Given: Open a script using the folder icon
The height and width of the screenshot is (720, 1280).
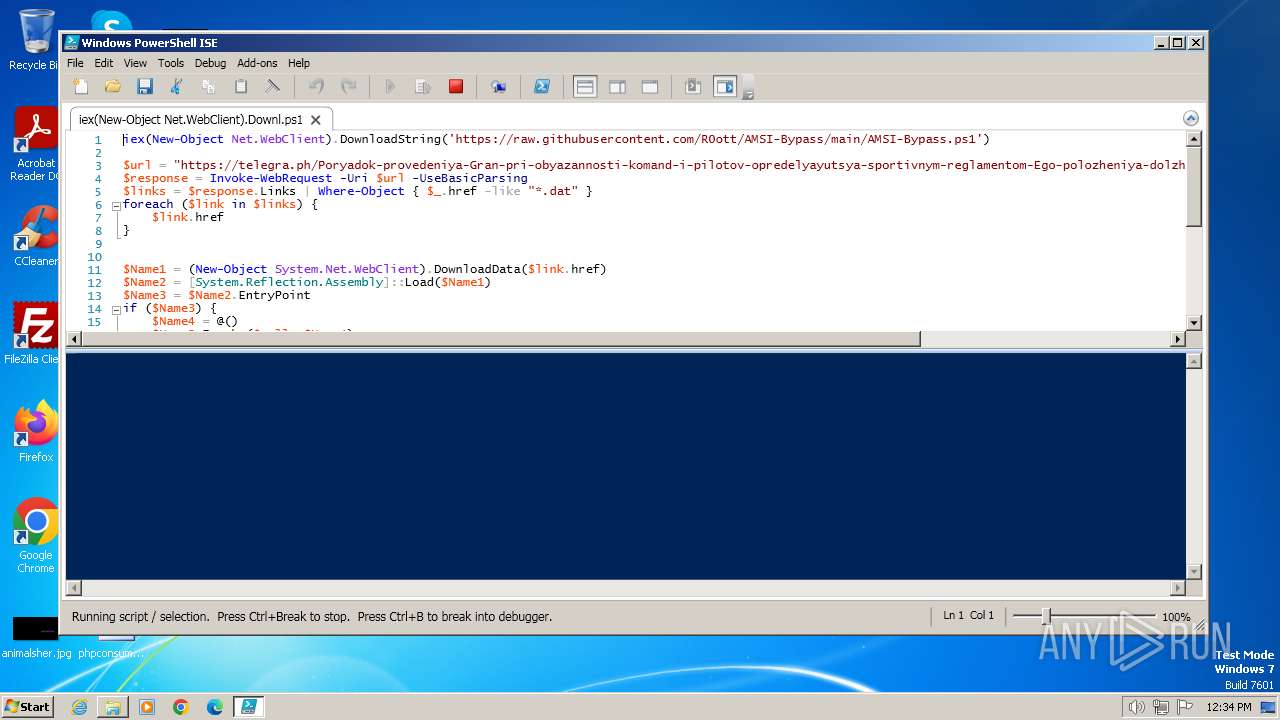Looking at the screenshot, I should point(113,87).
